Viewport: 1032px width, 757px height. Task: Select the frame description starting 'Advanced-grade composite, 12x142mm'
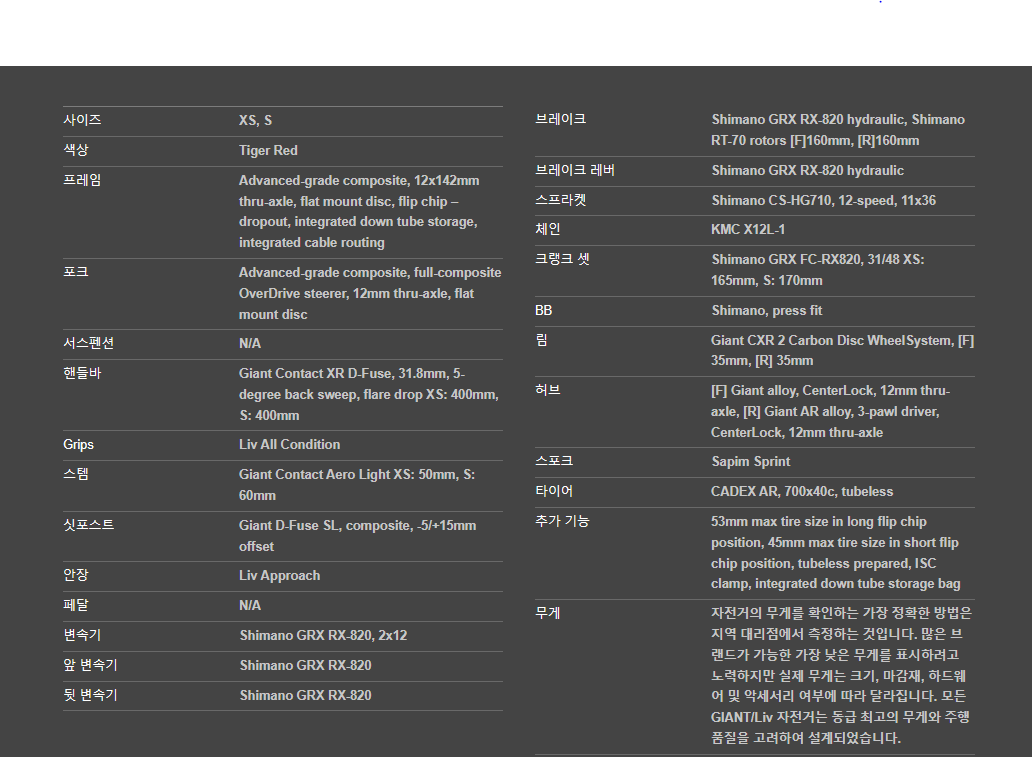[359, 211]
